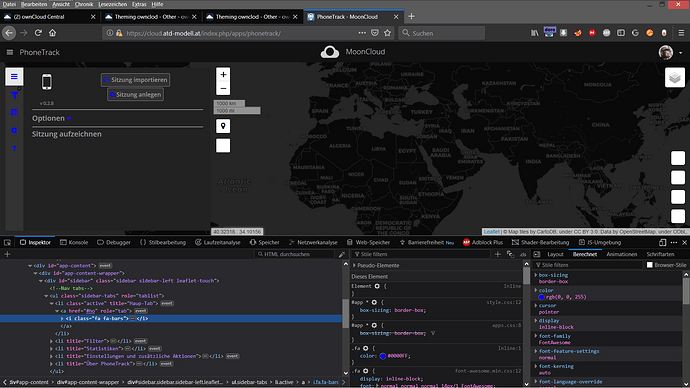Click Sitzung anlegen button
The image size is (690, 388).
pos(135,95)
